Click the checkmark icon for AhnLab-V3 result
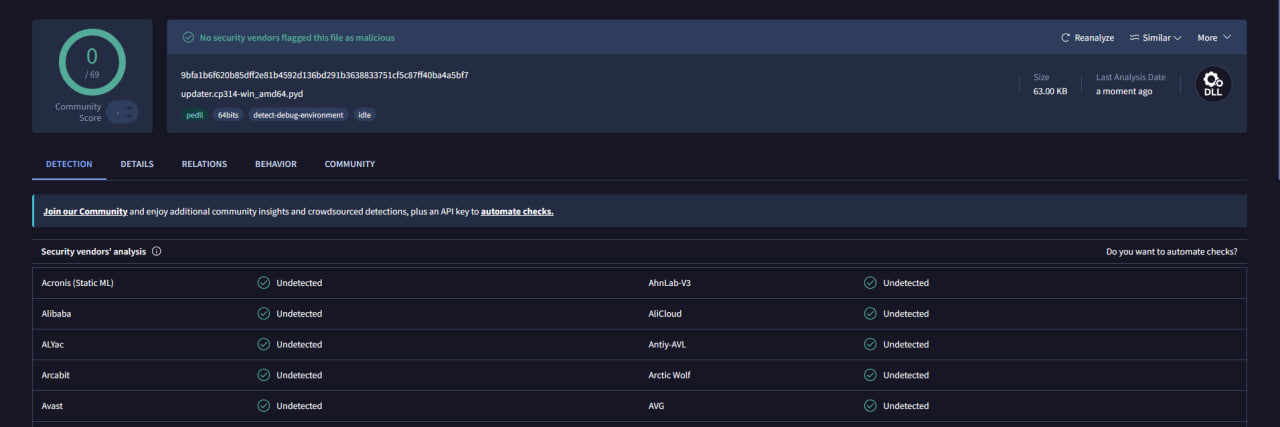Screen dimensions: 1280x427 click(870, 283)
